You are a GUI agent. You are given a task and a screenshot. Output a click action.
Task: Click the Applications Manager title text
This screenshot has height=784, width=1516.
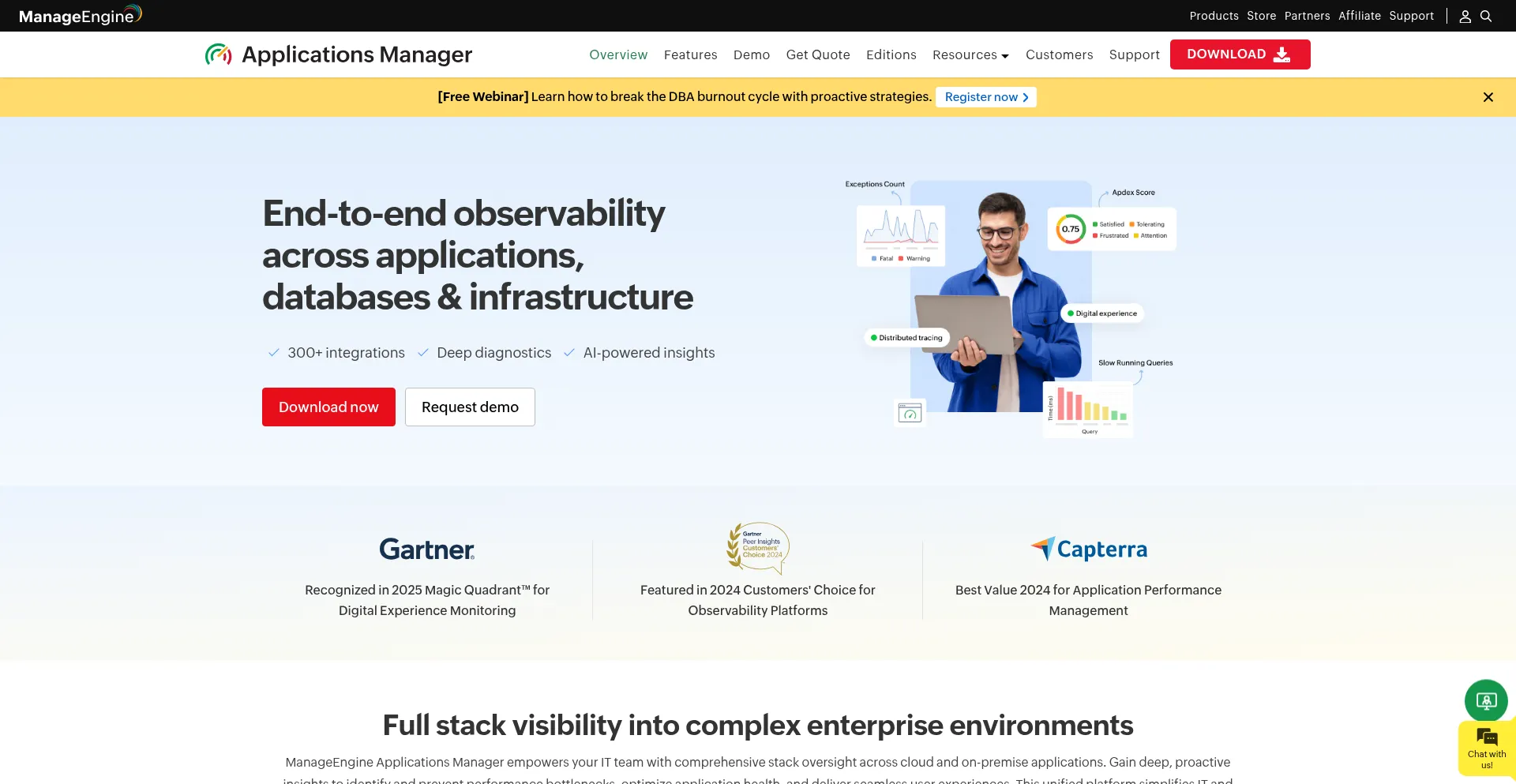[357, 54]
